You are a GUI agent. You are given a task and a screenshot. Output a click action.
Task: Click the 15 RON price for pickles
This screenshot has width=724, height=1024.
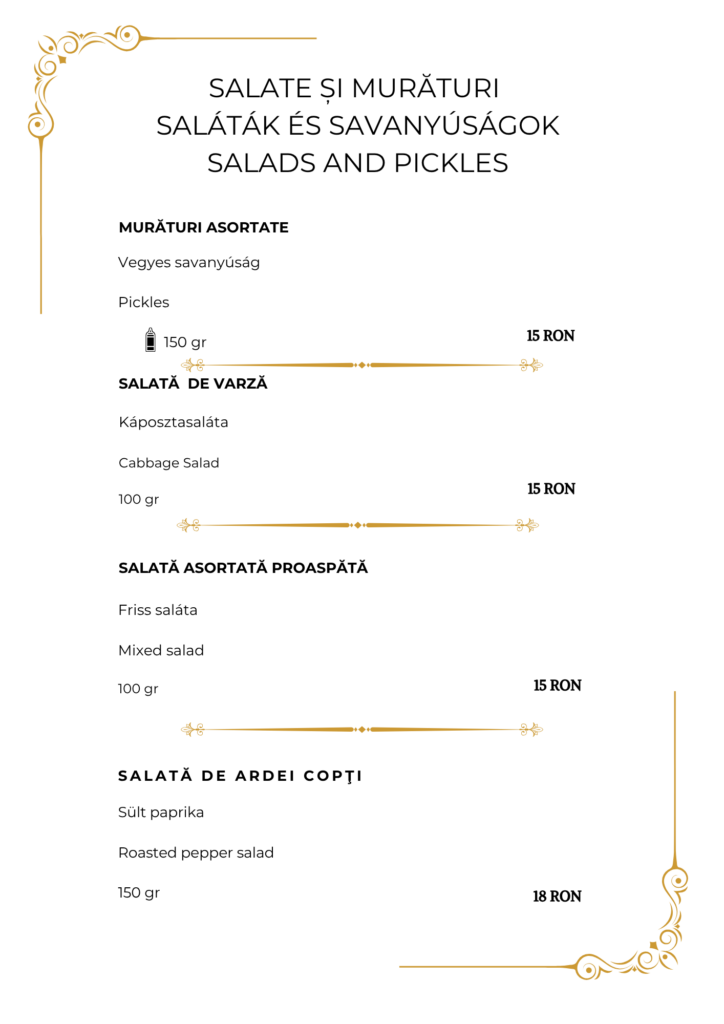click(551, 336)
